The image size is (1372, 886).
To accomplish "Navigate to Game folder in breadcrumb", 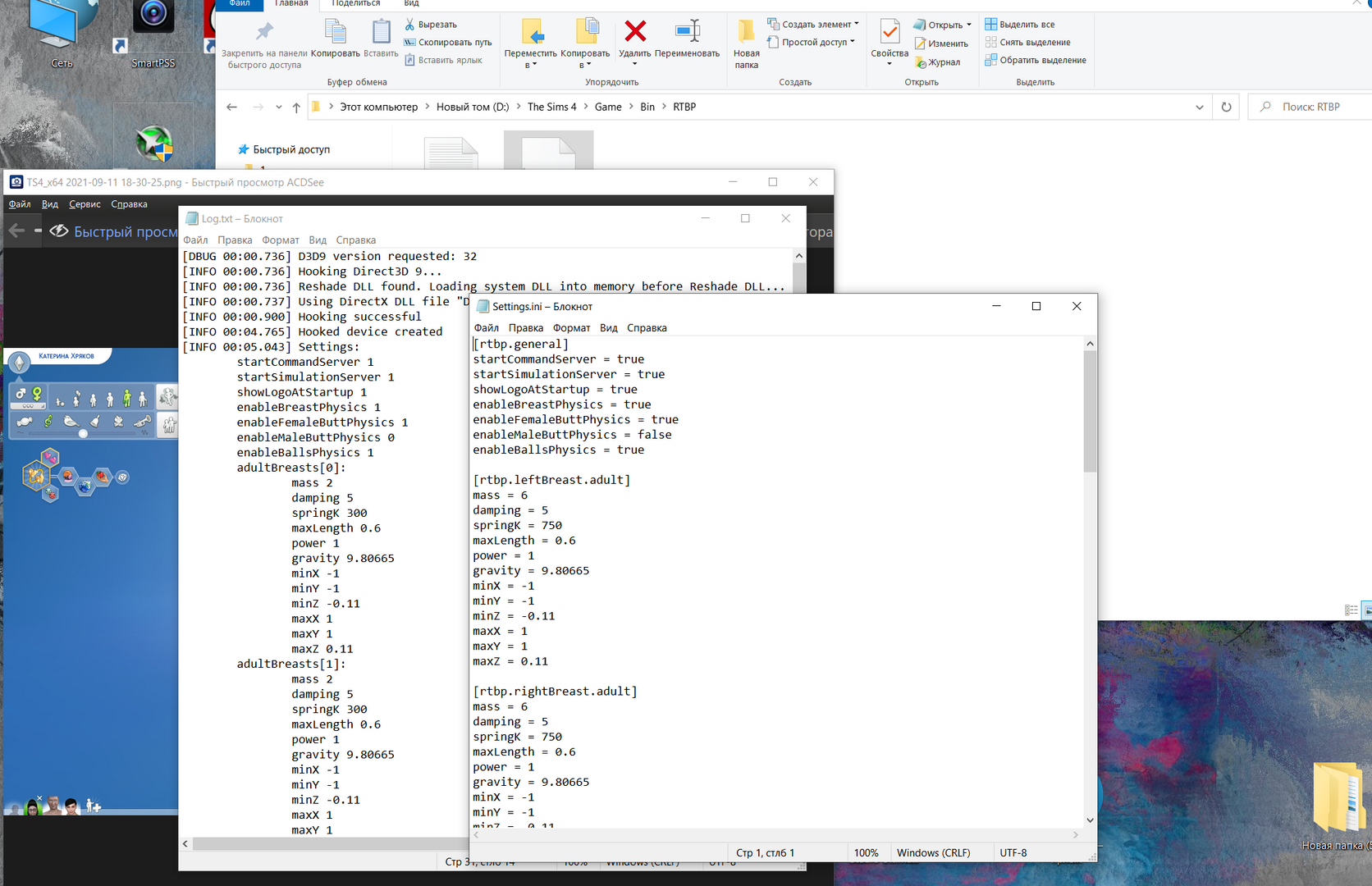I will (608, 107).
